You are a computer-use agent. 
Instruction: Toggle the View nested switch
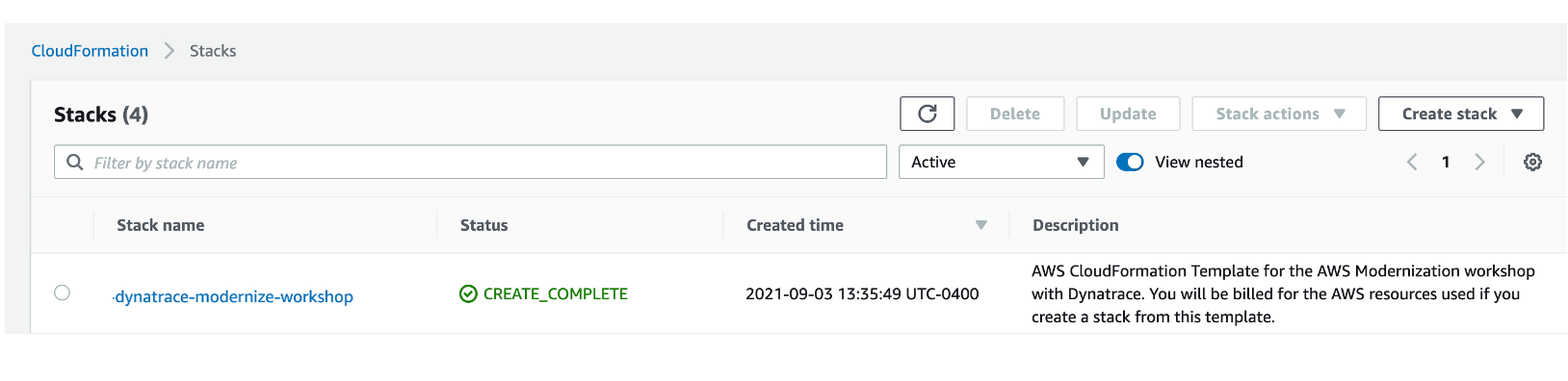(x=1130, y=162)
